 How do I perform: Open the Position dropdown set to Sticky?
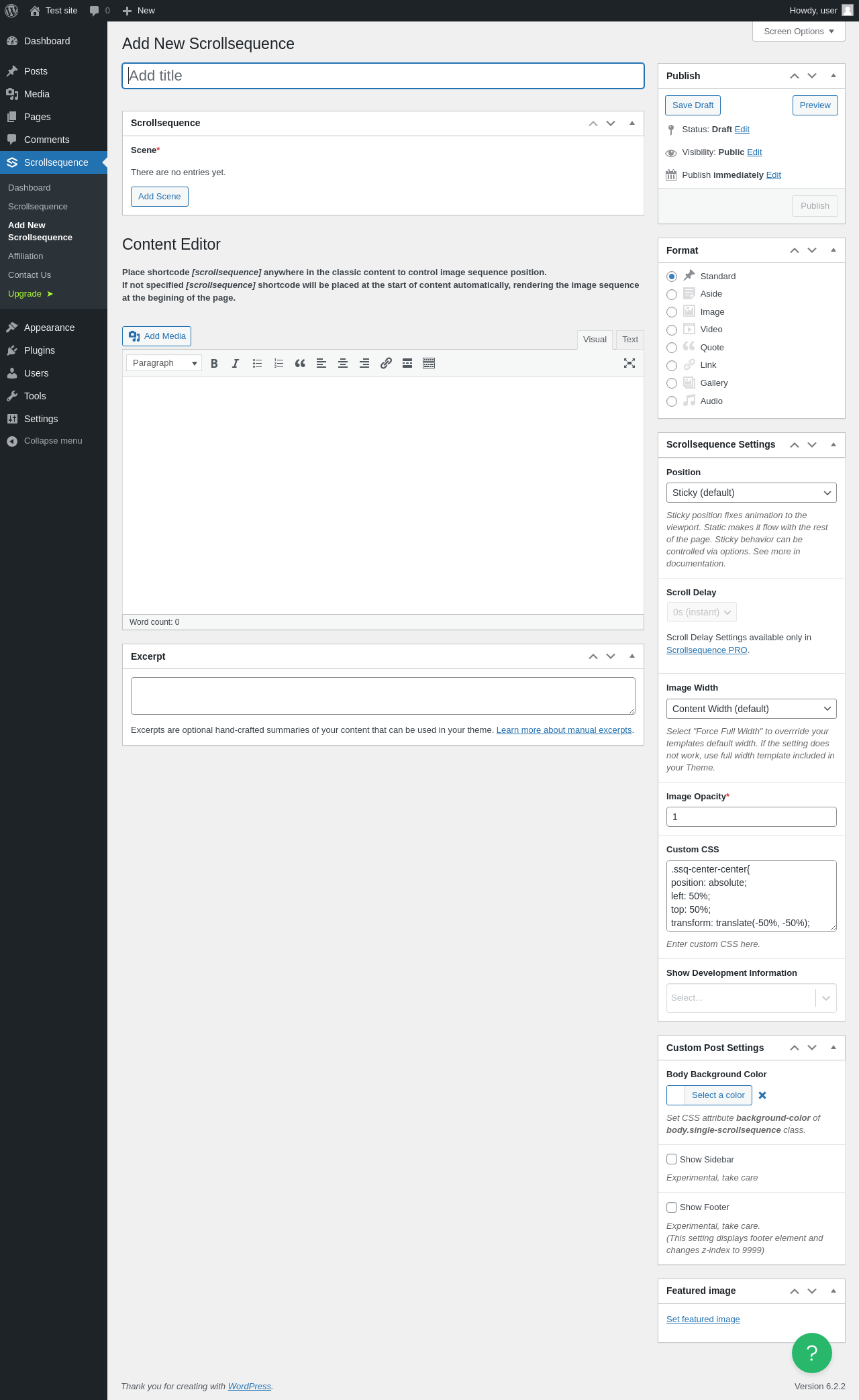[x=752, y=493]
